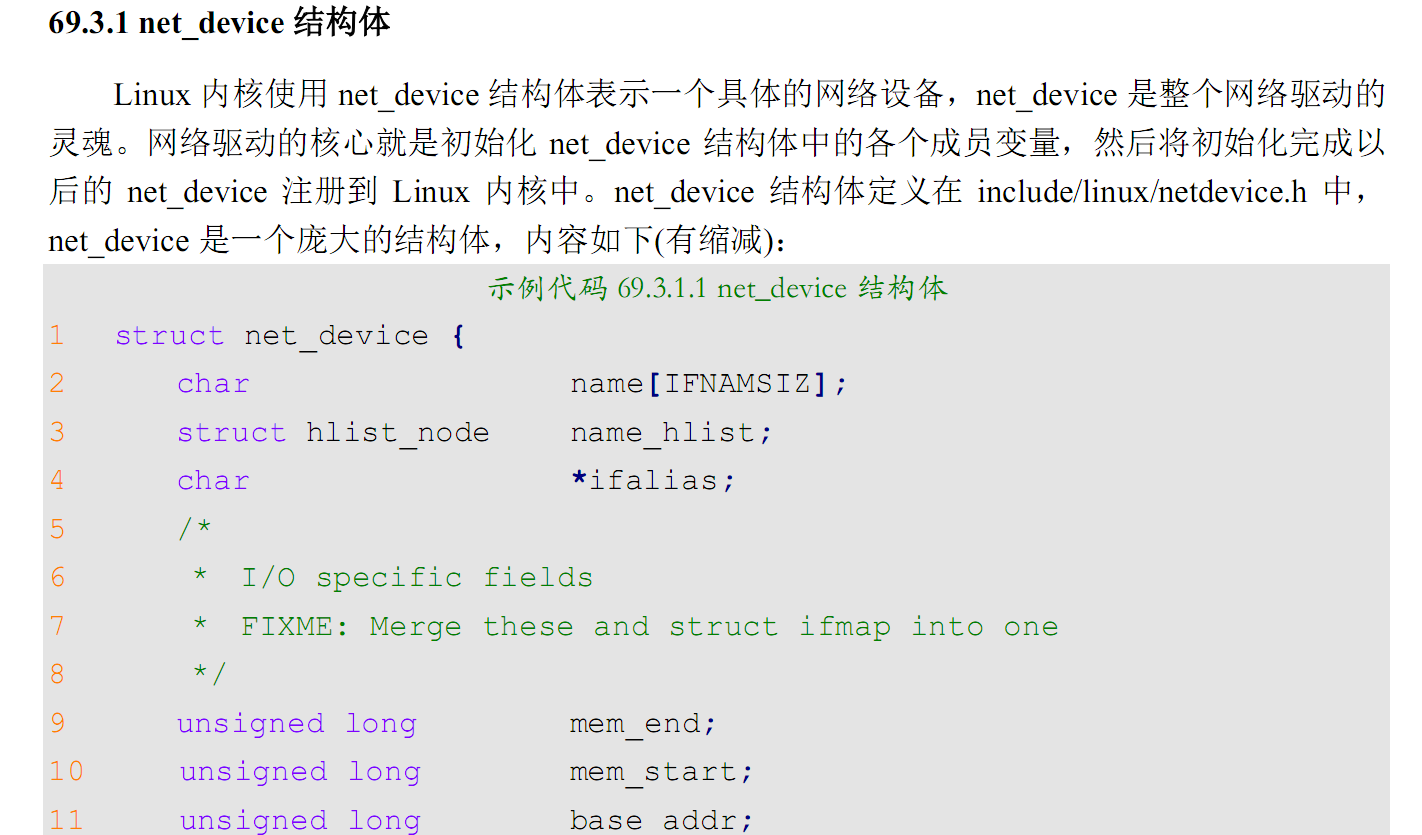This screenshot has width=1422, height=835.
Task: Click the "I/O specific fields" comment
Action: pyautogui.click(x=416, y=578)
